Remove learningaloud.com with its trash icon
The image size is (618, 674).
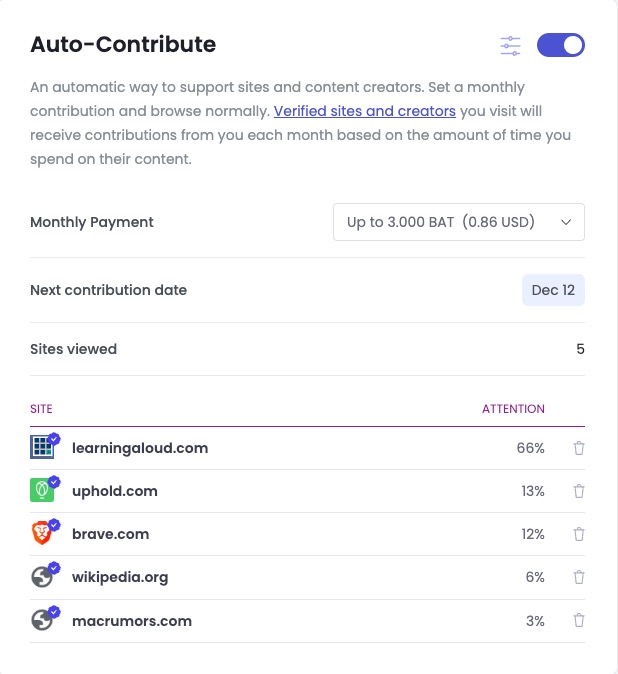(x=579, y=448)
